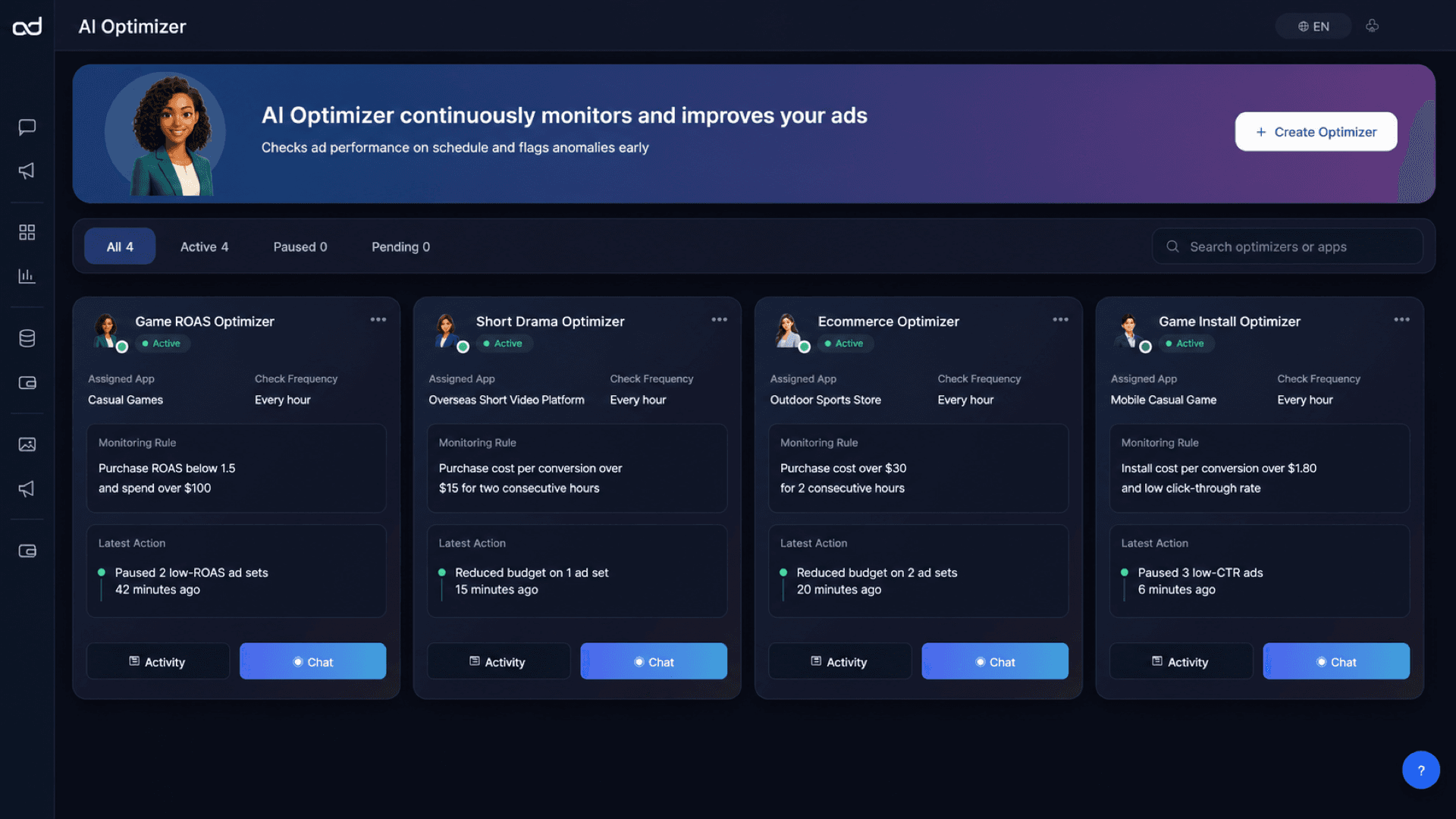1456x819 pixels.
Task: Open Activity for Game ROAS Optimizer
Action: coord(158,661)
